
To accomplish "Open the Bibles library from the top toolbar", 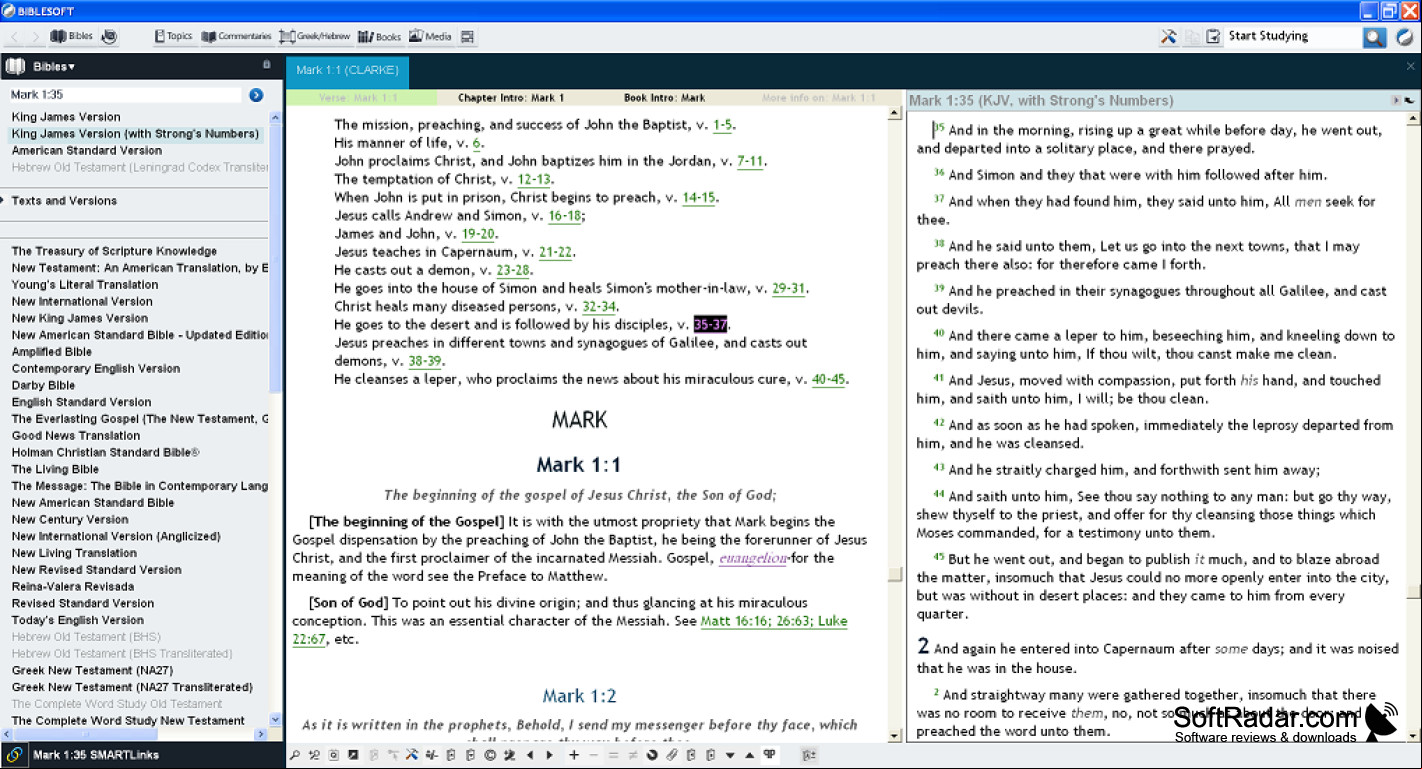I will pyautogui.click(x=71, y=37).
